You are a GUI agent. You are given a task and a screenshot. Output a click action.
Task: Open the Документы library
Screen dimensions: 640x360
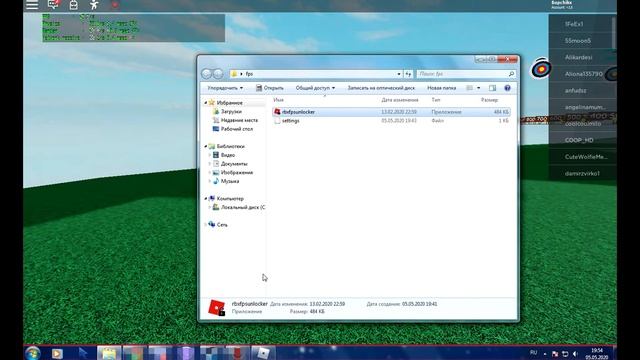pyautogui.click(x=234, y=164)
